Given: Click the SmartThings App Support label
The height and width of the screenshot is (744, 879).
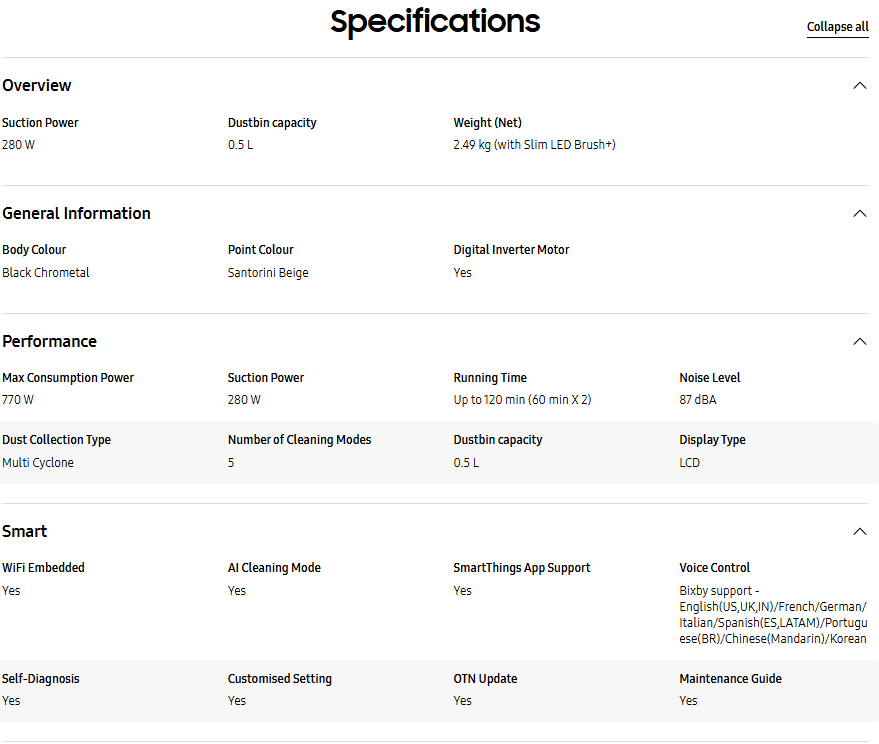Looking at the screenshot, I should (521, 568).
